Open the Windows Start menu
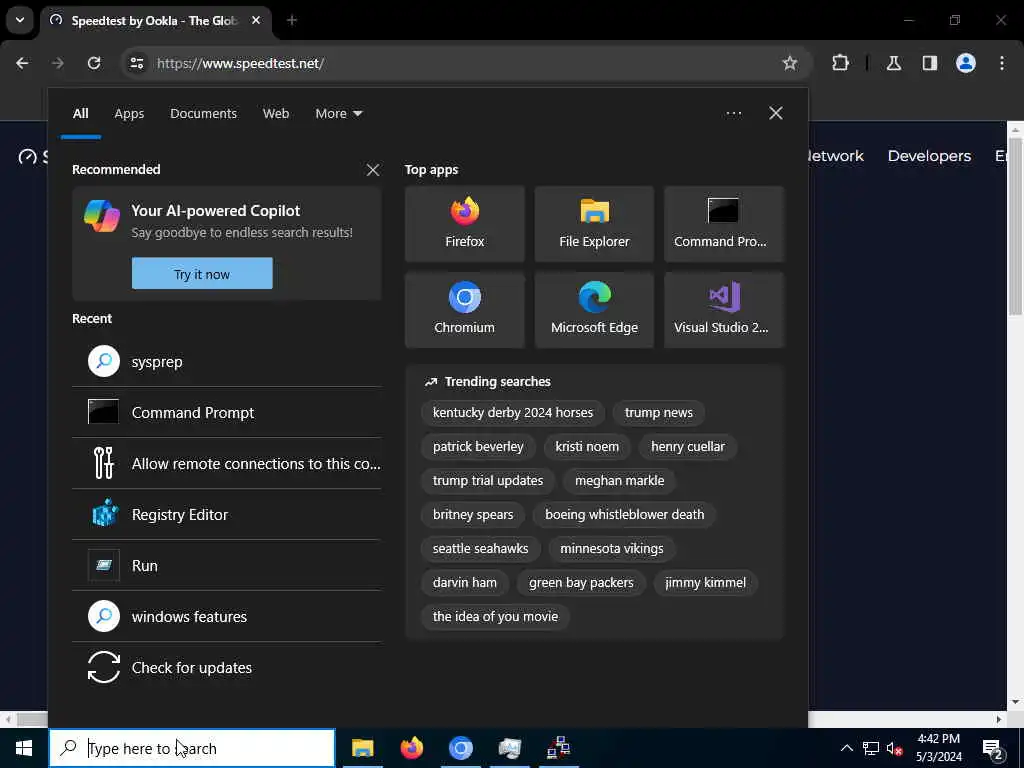This screenshot has height=768, width=1024. pyautogui.click(x=24, y=748)
